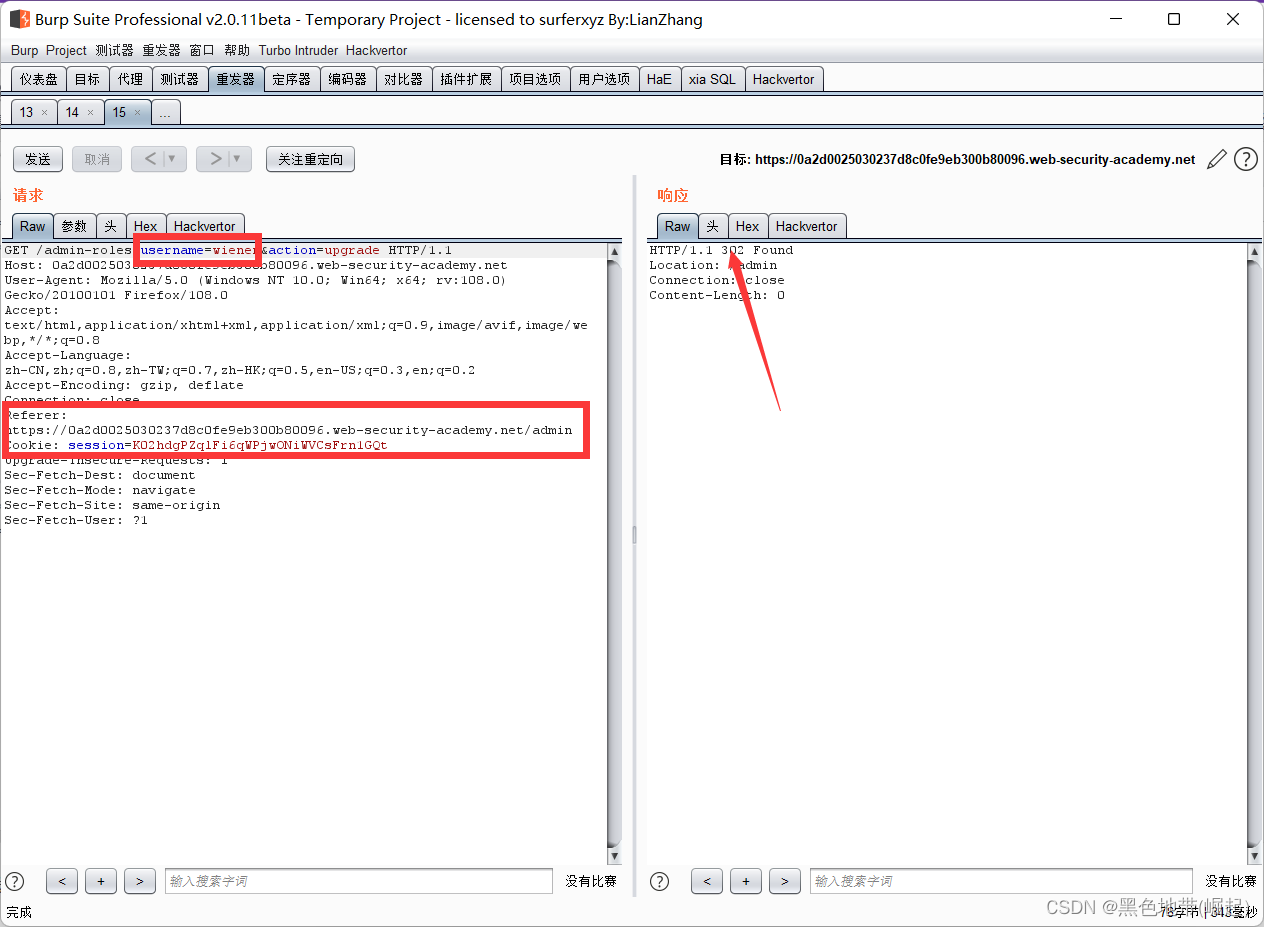Click the request panel vertical scrollbar

(x=614, y=550)
